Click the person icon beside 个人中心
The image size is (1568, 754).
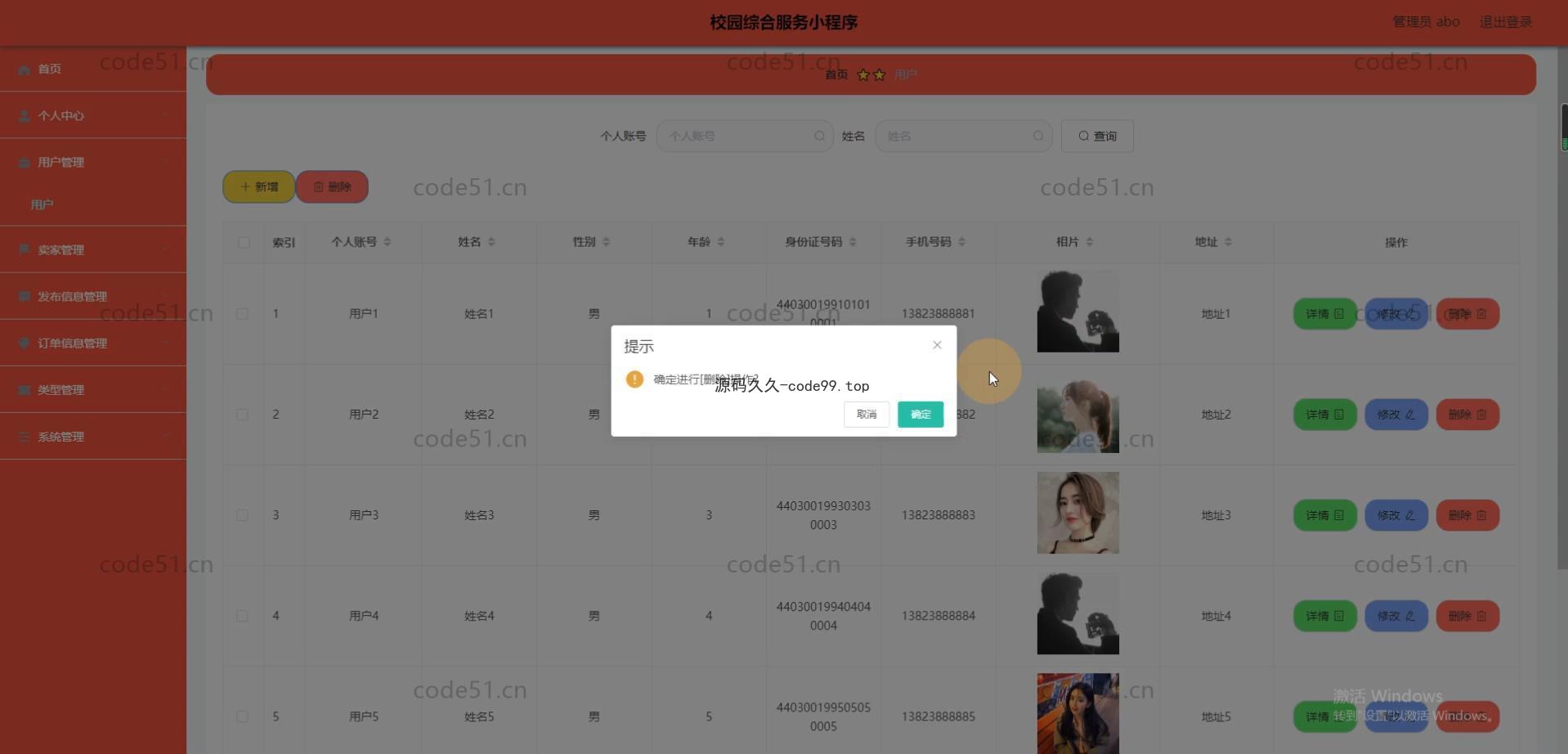click(x=24, y=116)
